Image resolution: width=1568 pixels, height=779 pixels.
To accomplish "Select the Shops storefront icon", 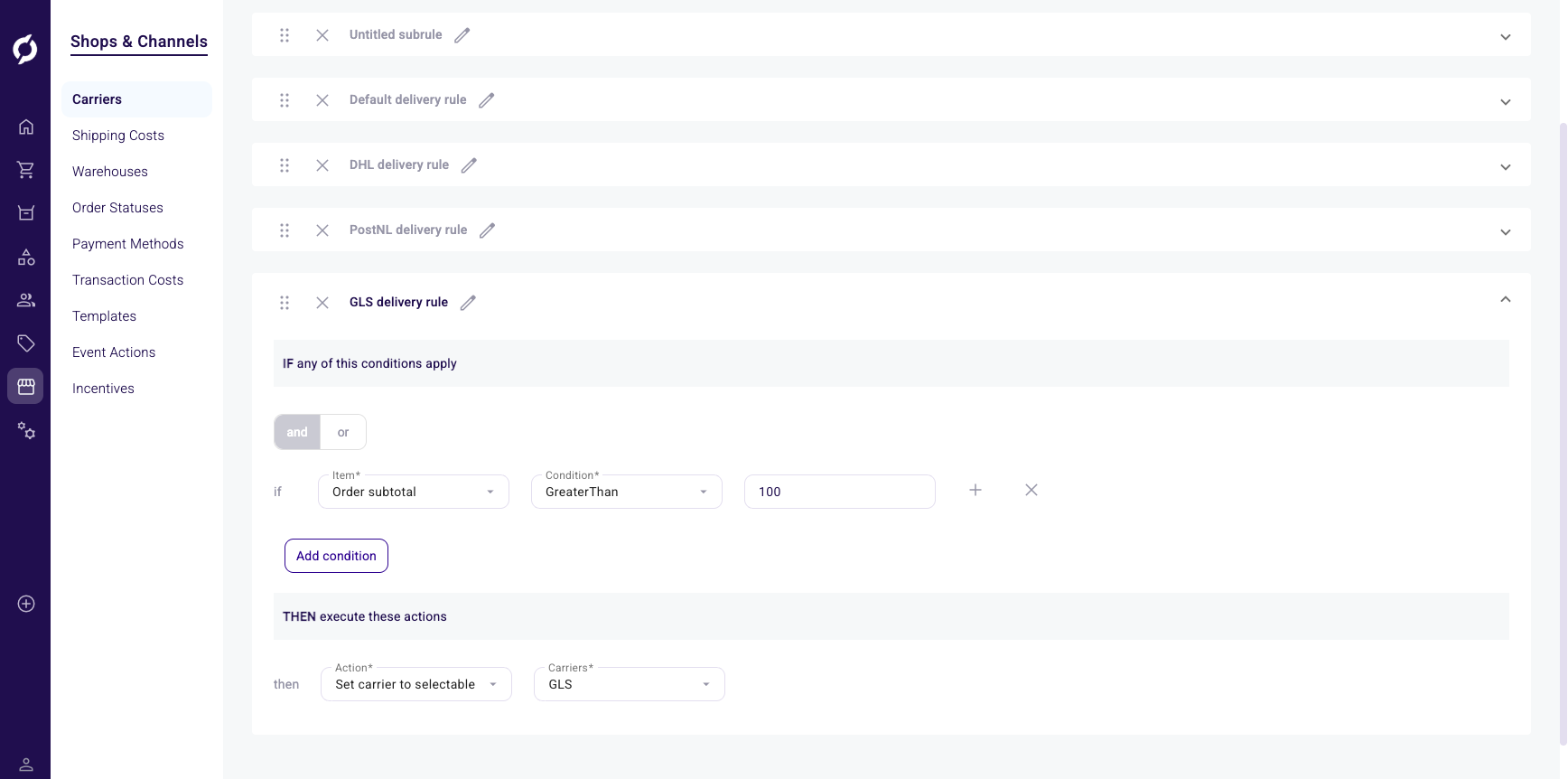I will [25, 386].
